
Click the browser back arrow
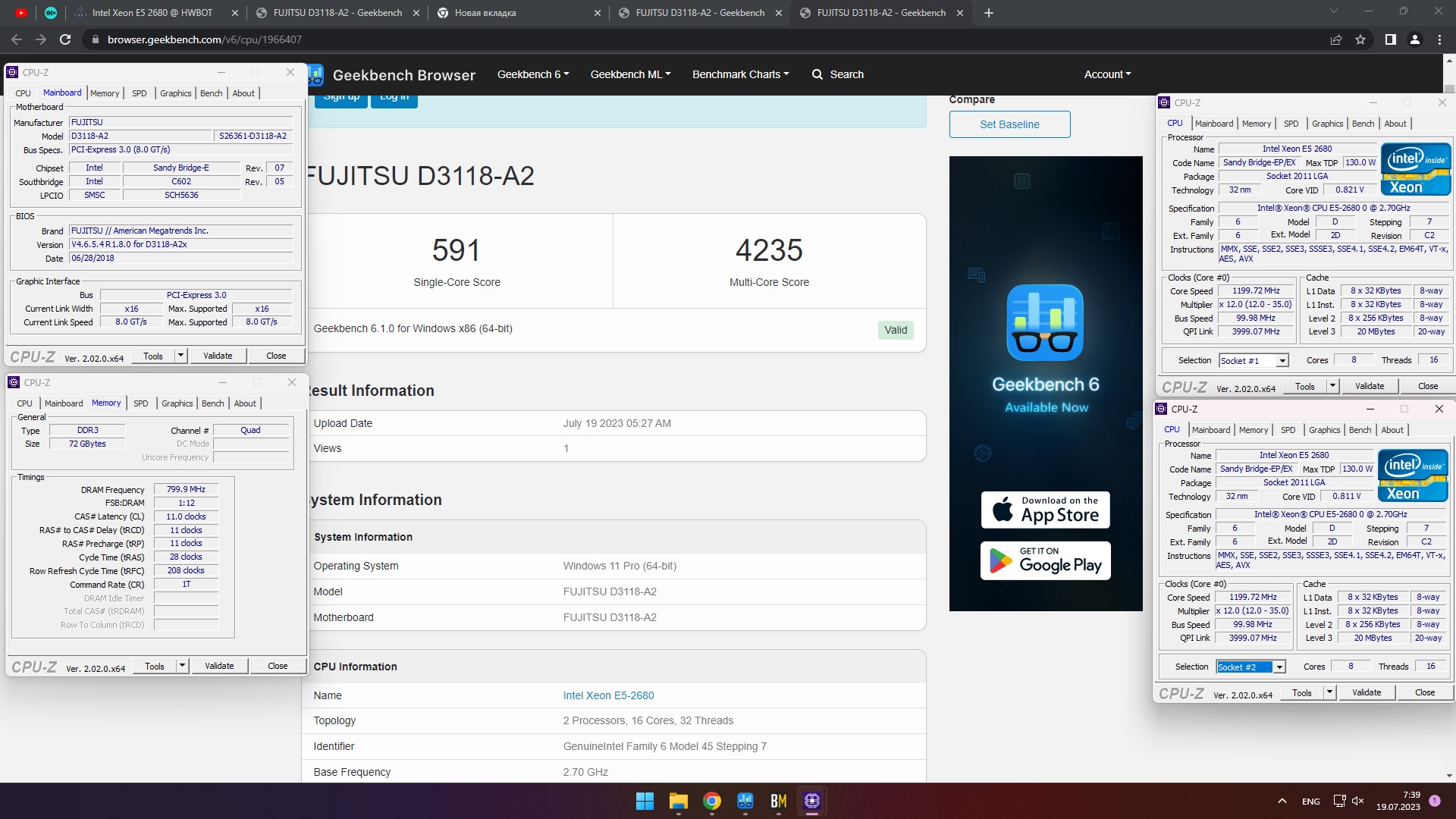[17, 39]
